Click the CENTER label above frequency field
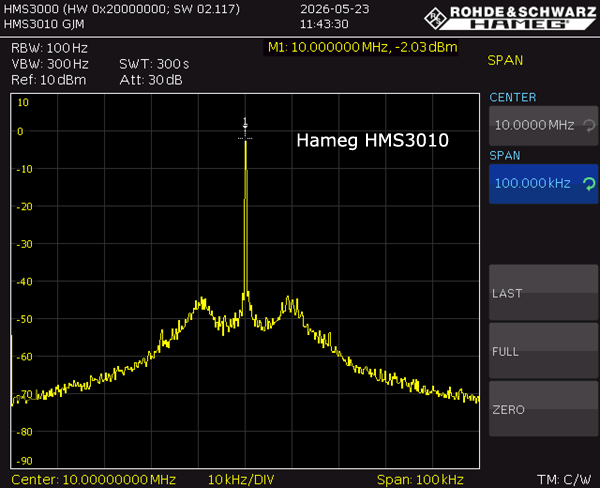The width and height of the screenshot is (600, 488). pos(513,97)
